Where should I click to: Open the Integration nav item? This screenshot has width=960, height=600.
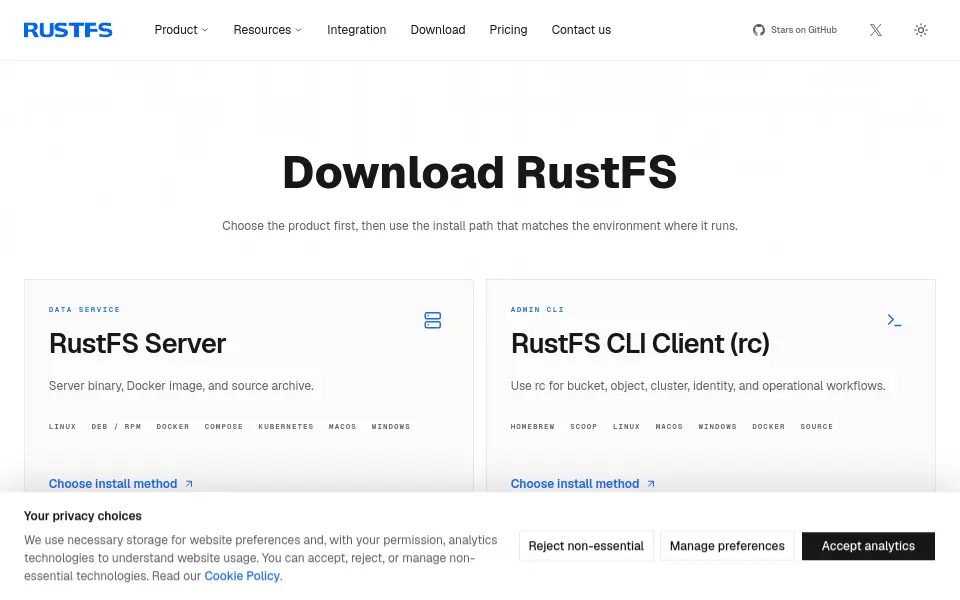click(356, 30)
